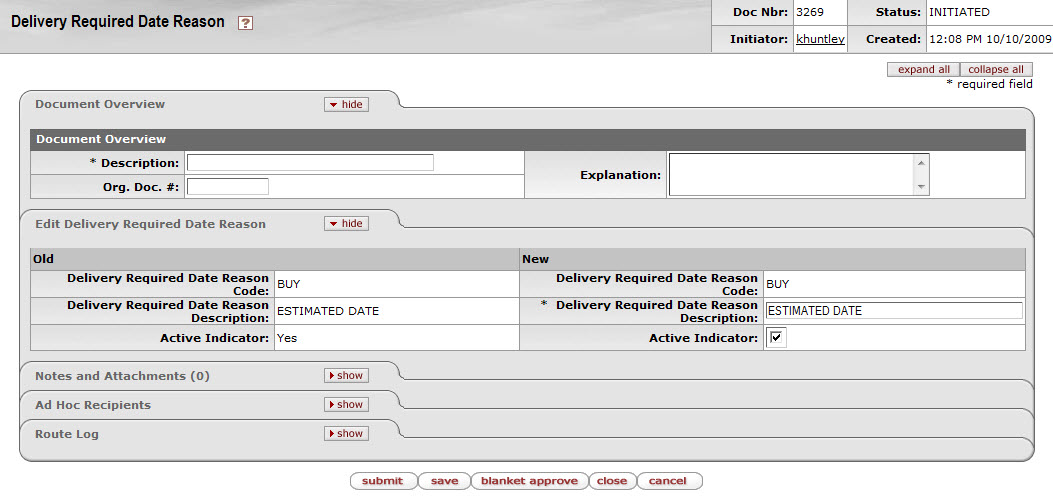Toggle the Active Indicator checkbox
The height and width of the screenshot is (502, 1053).
click(777, 339)
